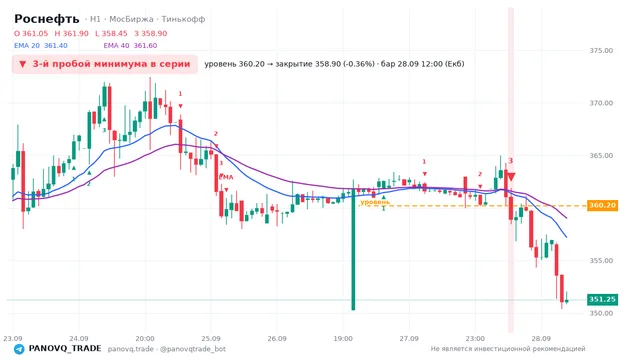Image resolution: width=640 pixels, height=360 pixels.
Task: Click the green 351.25 current price tag
Action: pos(602,300)
